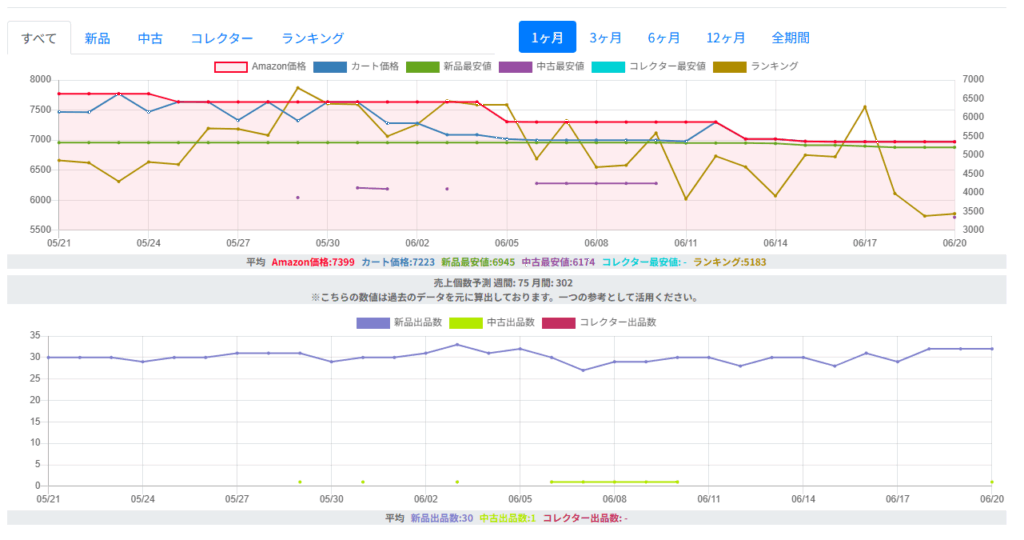This screenshot has height=540, width=1024.
Task: Click the average 新品出品数:30 text
Action: coord(441,518)
